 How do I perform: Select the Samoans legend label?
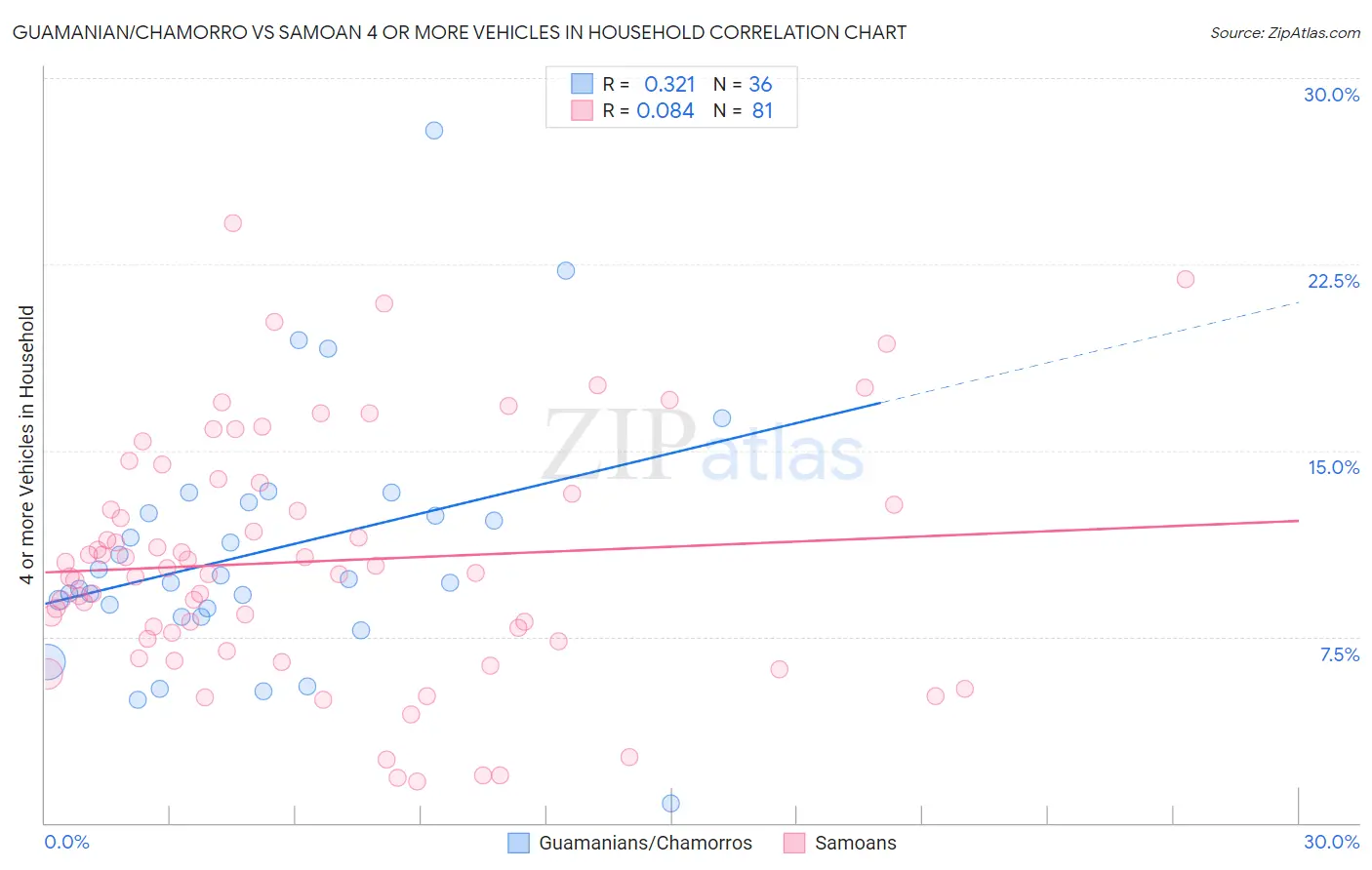pyautogui.click(x=856, y=843)
